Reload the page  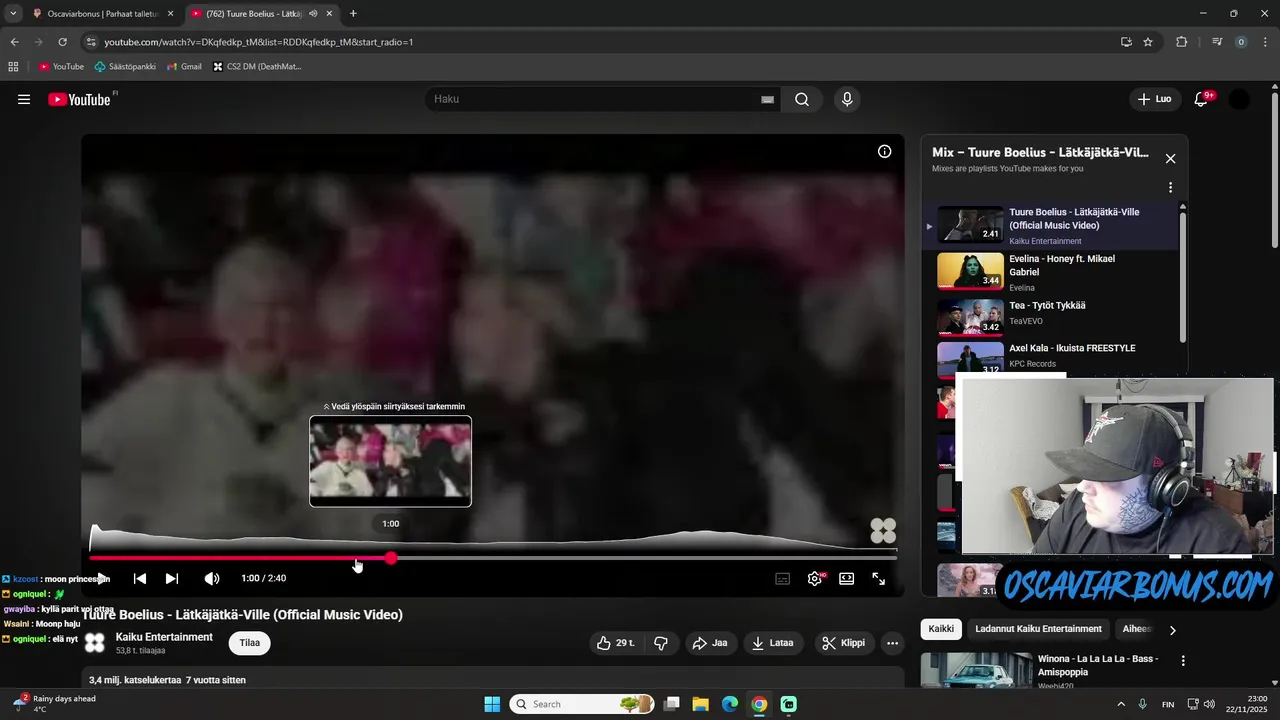[62, 42]
